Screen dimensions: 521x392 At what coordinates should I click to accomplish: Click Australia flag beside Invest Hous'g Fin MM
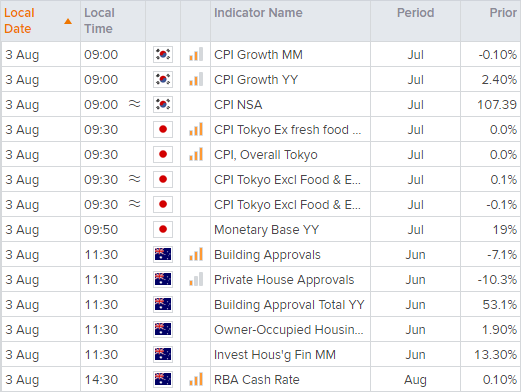coord(163,354)
